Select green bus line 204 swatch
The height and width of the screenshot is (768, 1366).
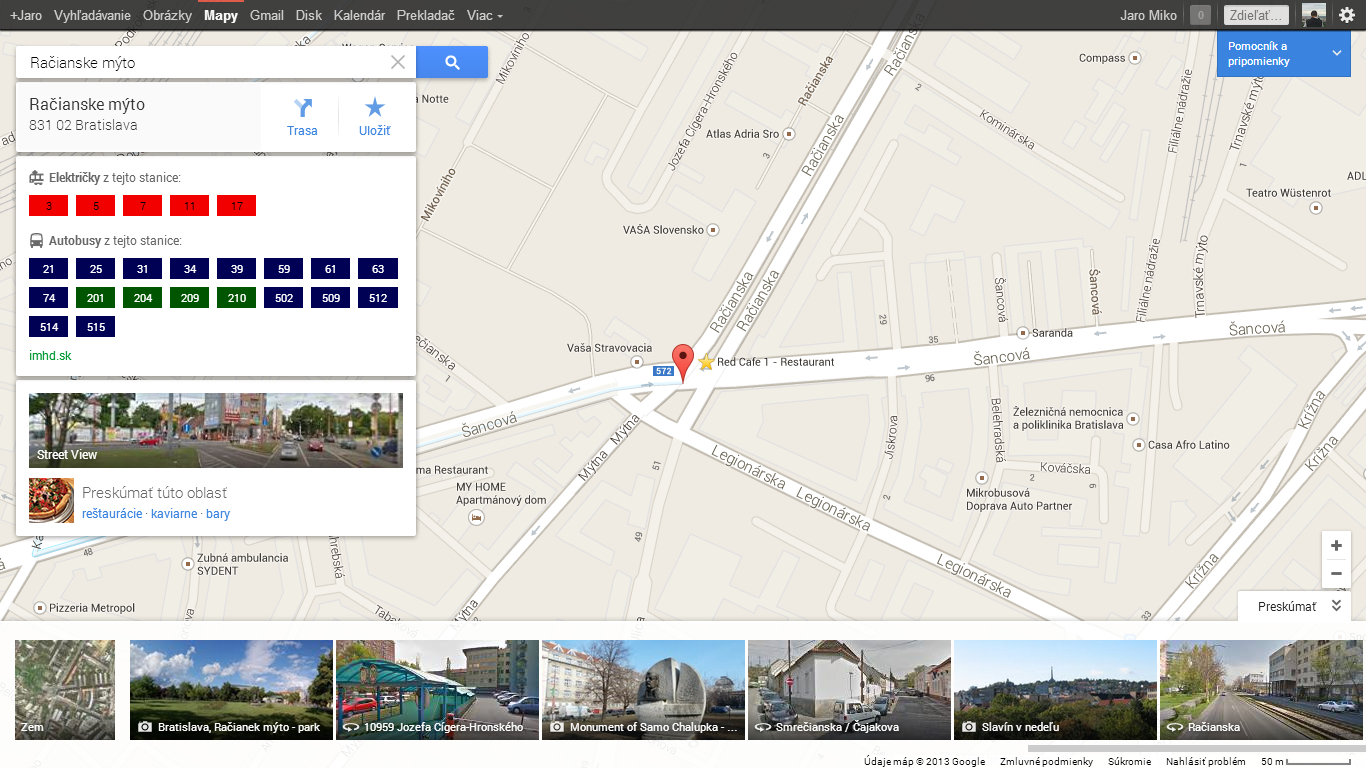pos(143,298)
